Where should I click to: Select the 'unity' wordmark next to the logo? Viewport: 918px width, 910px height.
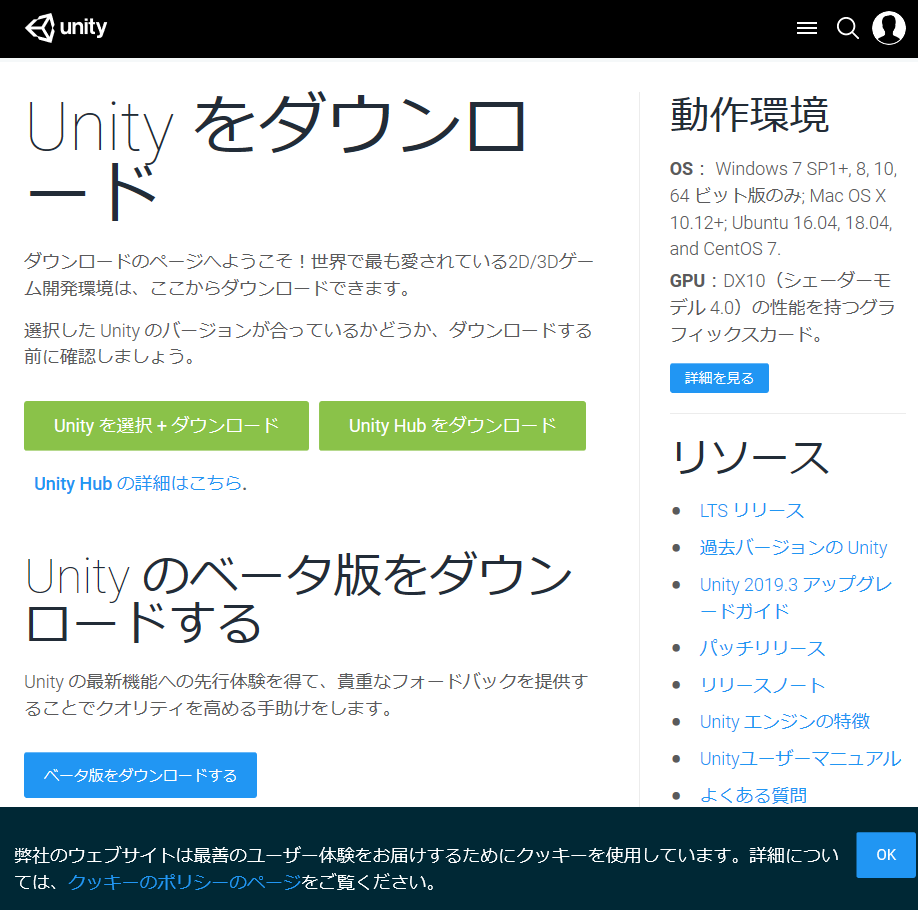(83, 27)
